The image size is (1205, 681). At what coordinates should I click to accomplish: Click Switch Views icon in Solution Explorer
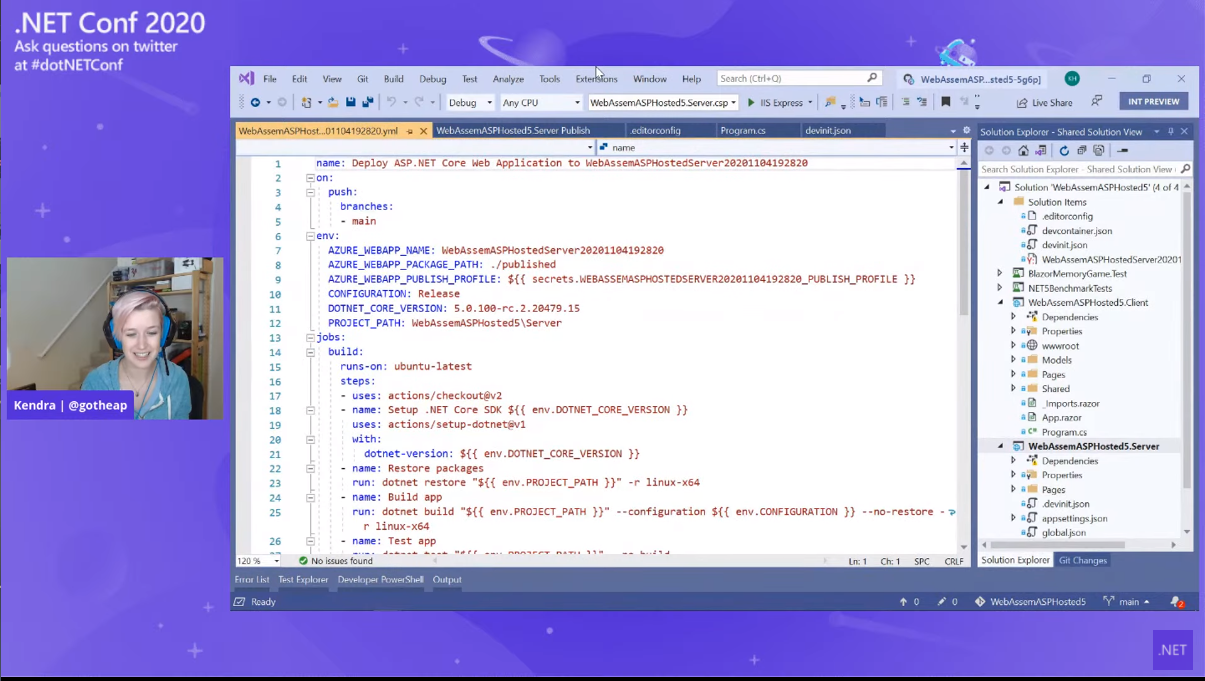coord(1040,150)
